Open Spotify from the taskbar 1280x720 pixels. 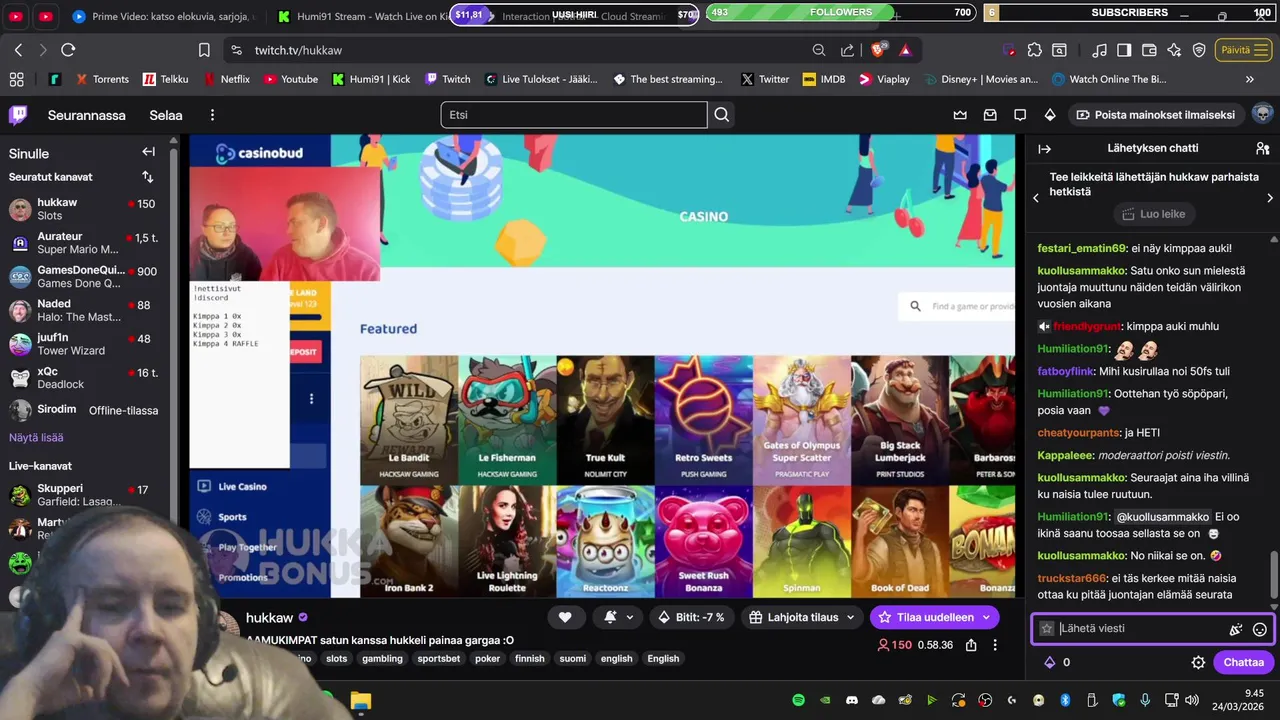coord(798,700)
